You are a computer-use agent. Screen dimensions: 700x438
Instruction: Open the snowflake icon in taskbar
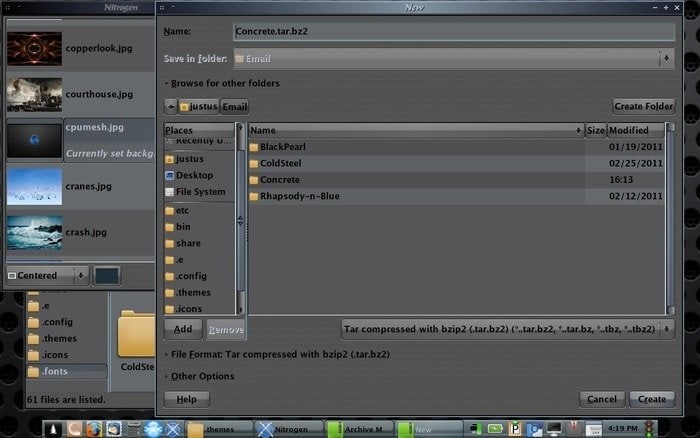point(153,429)
